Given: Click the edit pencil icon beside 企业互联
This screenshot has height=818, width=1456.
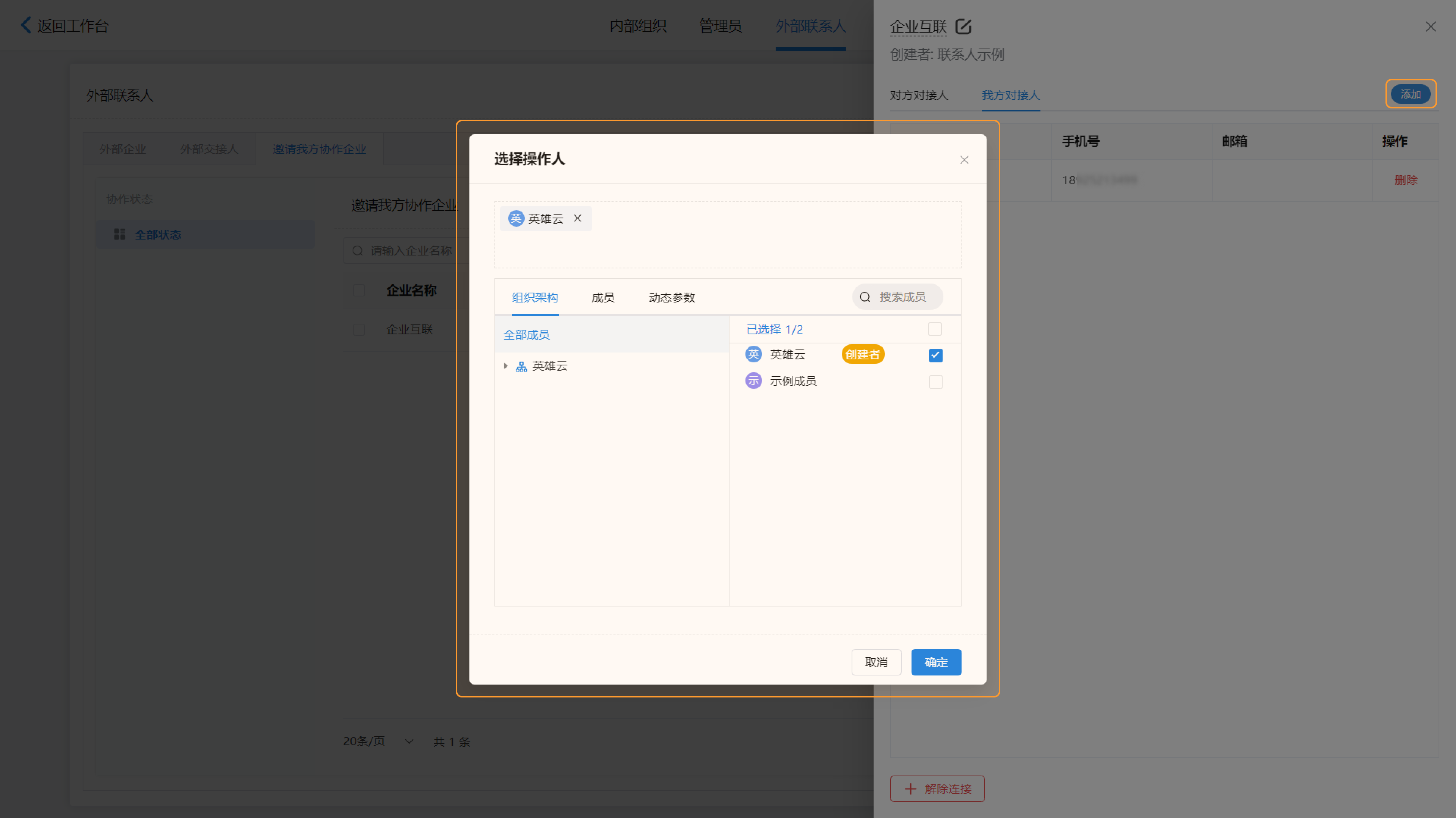Looking at the screenshot, I should [963, 27].
